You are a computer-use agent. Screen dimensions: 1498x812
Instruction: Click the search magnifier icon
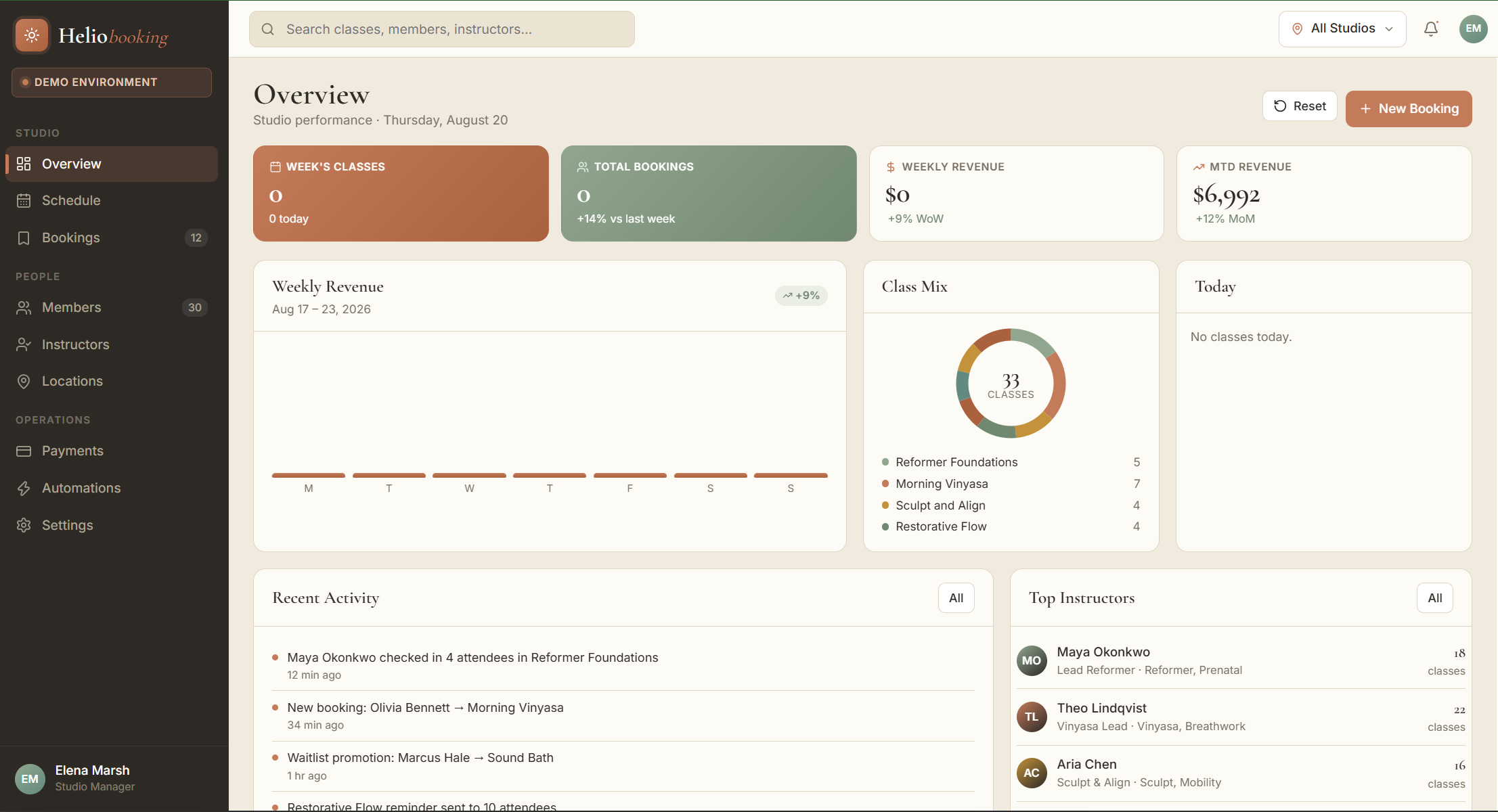coord(268,29)
